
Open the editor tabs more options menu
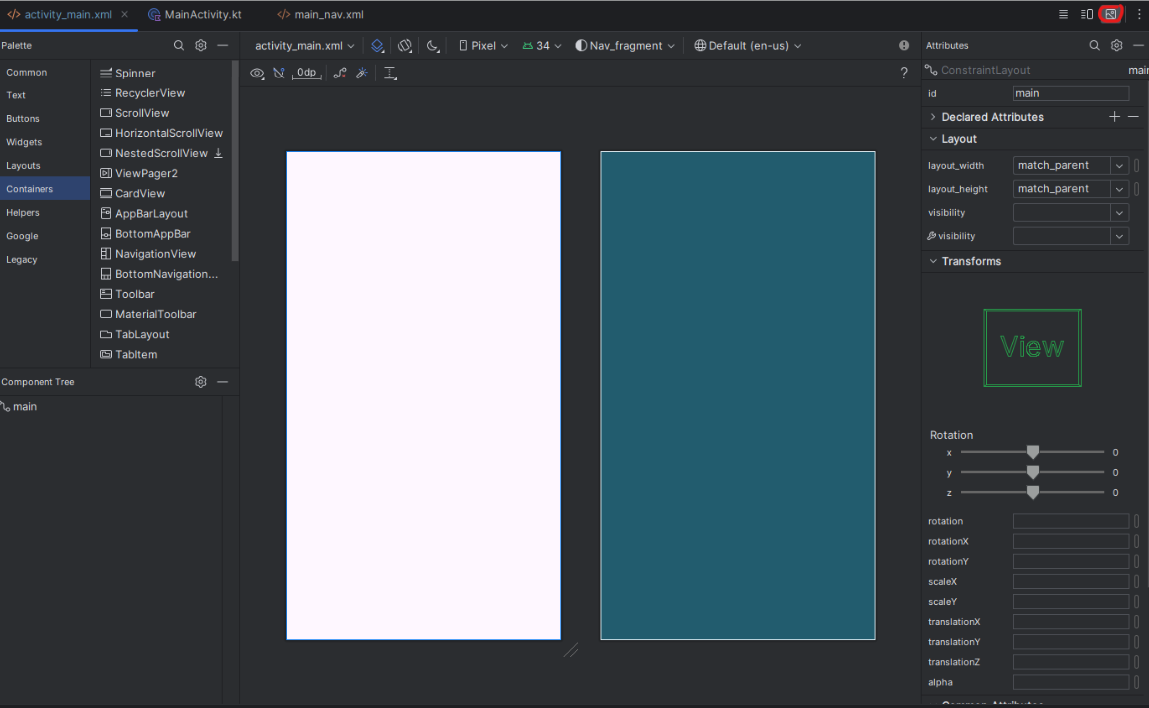pyautogui.click(x=1139, y=14)
